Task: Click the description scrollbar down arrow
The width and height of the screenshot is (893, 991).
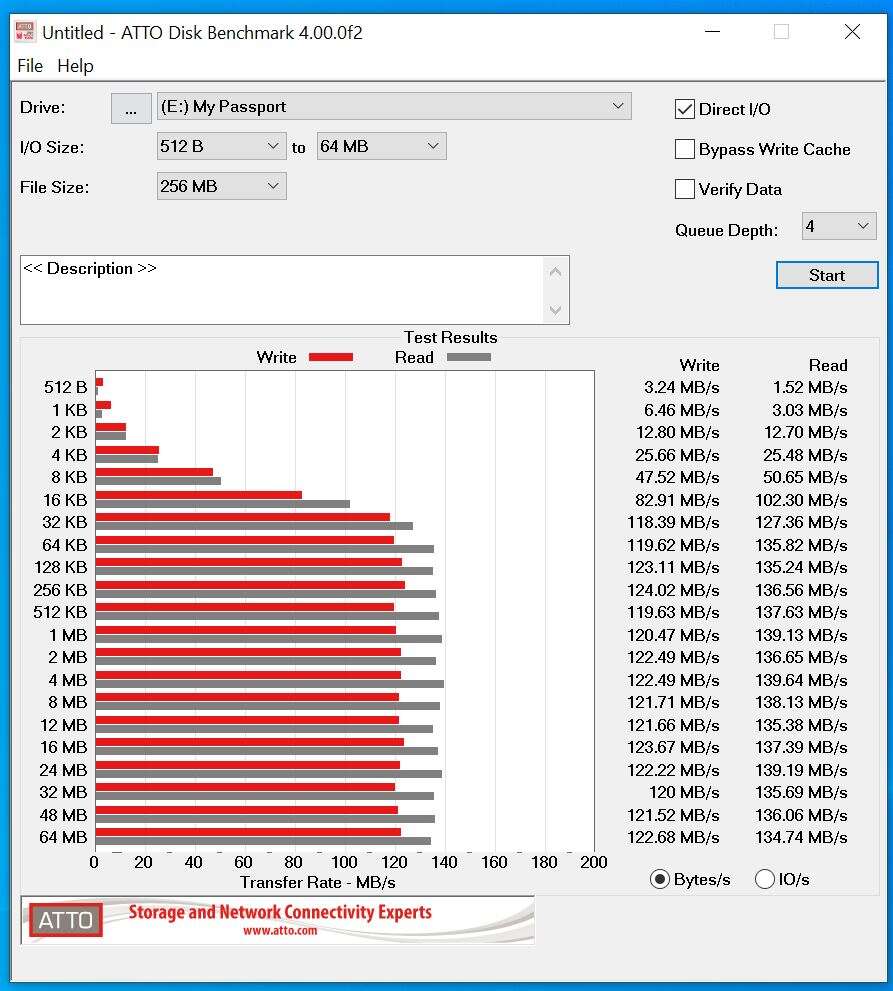Action: (x=557, y=311)
